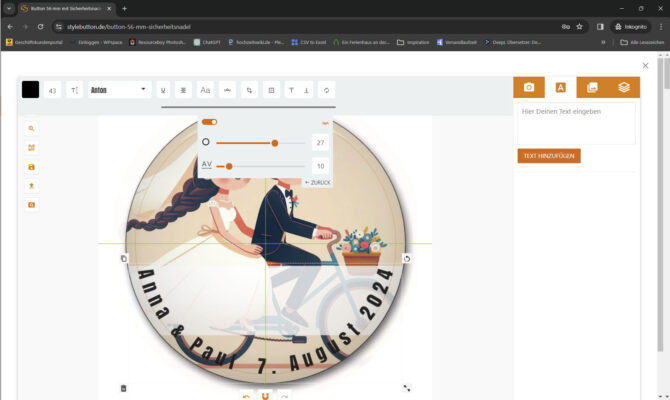Click the rotate handle on text box

pos(407,259)
